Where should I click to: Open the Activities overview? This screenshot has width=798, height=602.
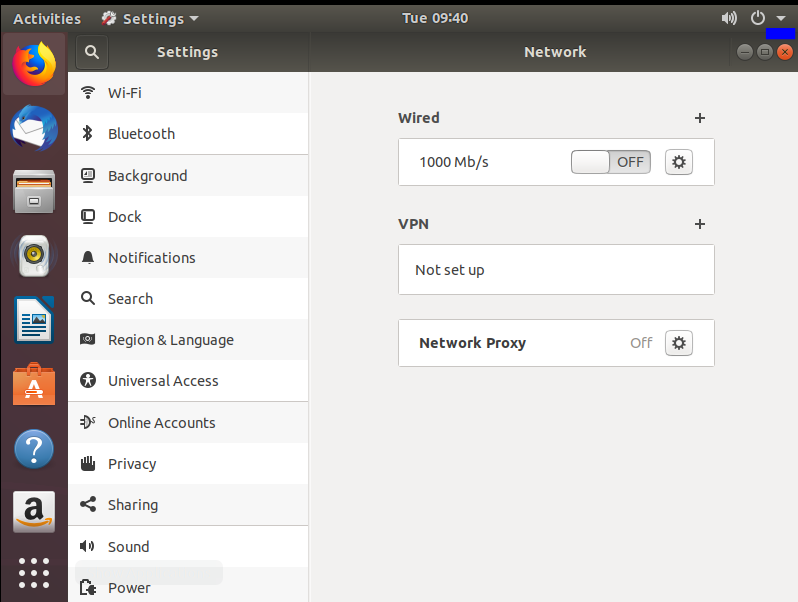(47, 19)
